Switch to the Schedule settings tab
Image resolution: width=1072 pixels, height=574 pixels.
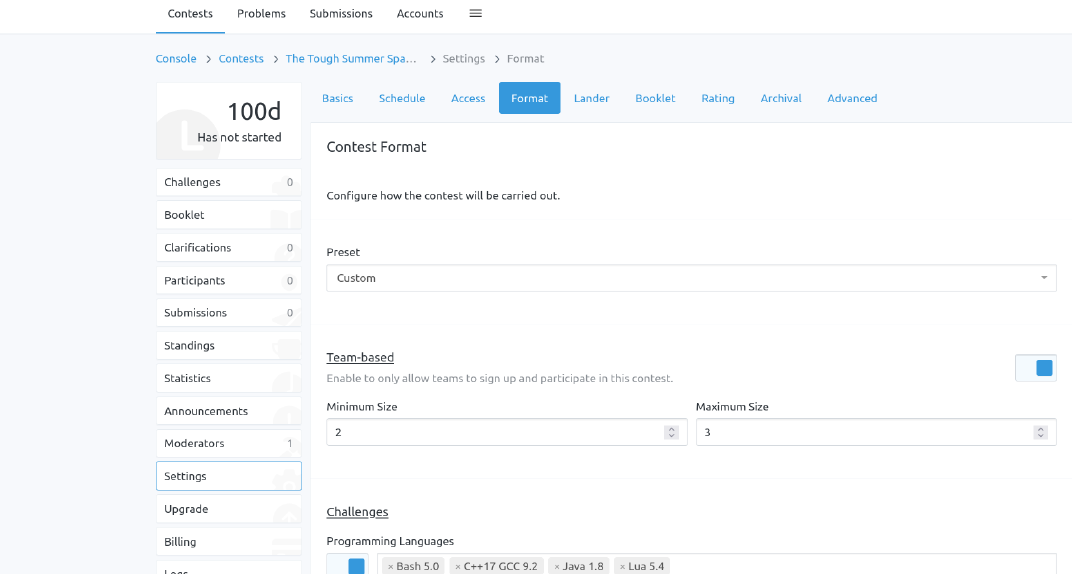[x=402, y=98]
